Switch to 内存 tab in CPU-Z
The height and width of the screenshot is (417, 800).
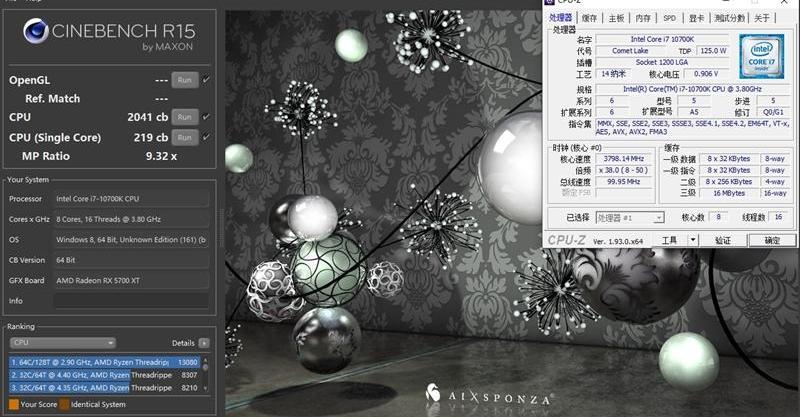click(643, 18)
